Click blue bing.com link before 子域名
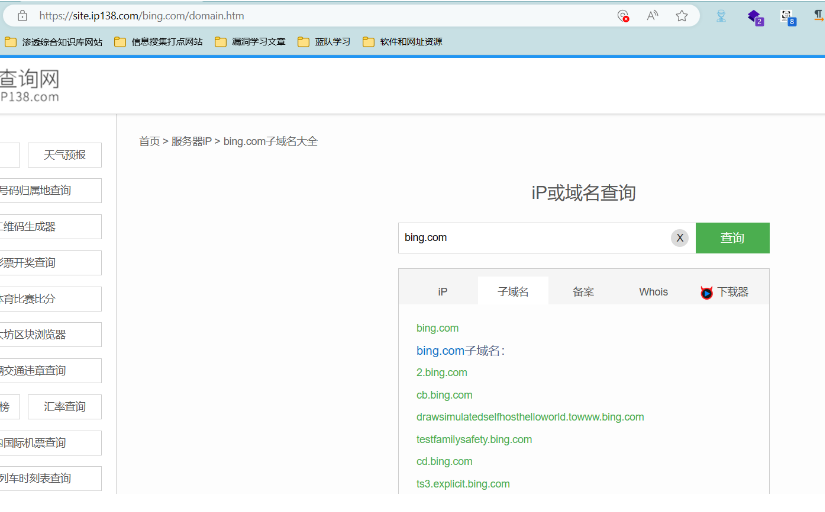This screenshot has height=512, width=825. coord(440,351)
